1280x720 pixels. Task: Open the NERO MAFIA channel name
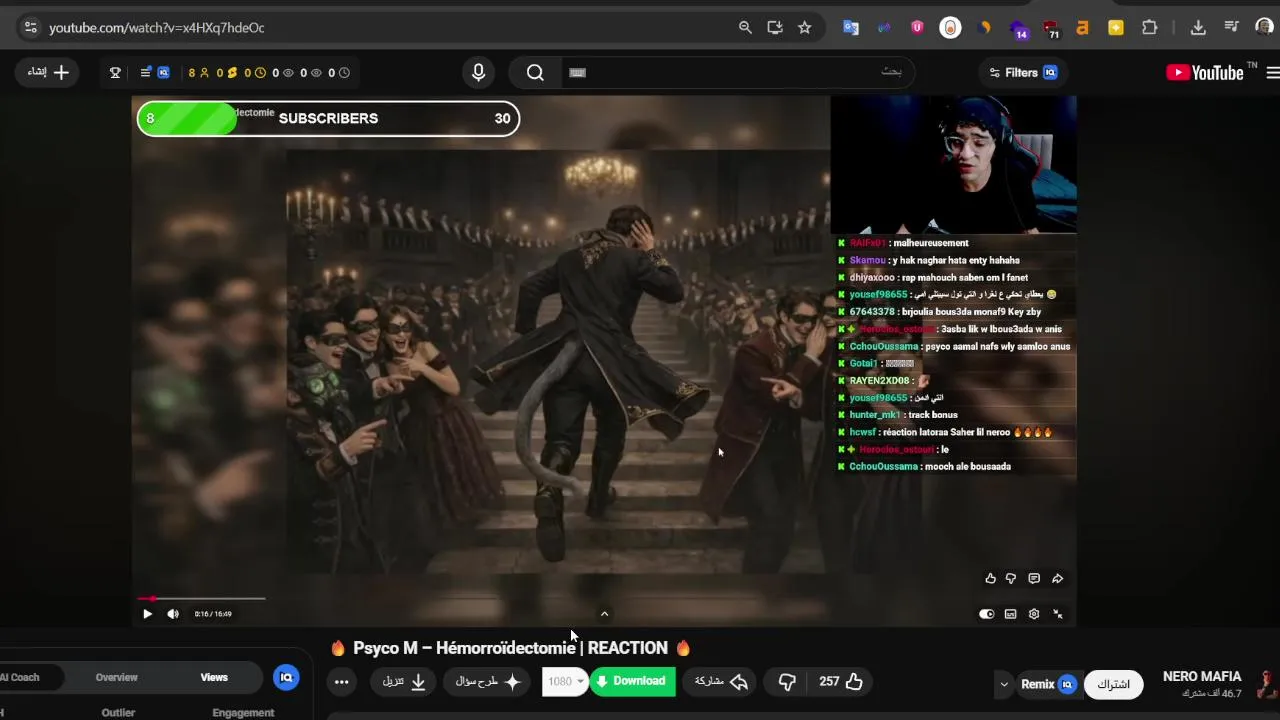(x=1202, y=677)
